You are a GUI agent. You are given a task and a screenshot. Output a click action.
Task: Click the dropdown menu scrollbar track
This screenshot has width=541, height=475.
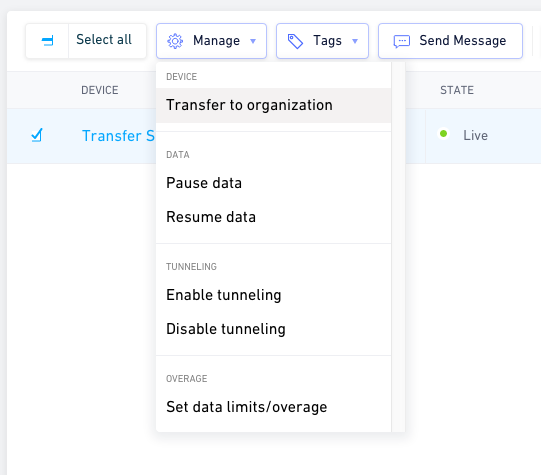[398, 247]
